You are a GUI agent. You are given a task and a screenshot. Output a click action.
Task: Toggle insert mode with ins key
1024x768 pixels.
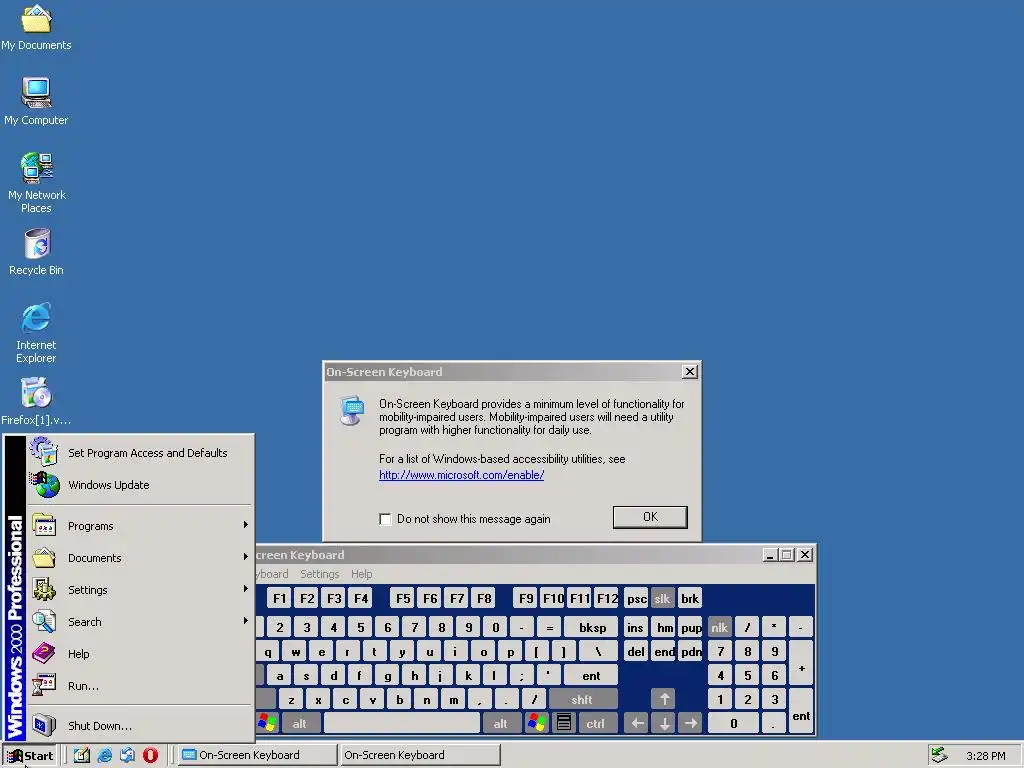tap(635, 627)
